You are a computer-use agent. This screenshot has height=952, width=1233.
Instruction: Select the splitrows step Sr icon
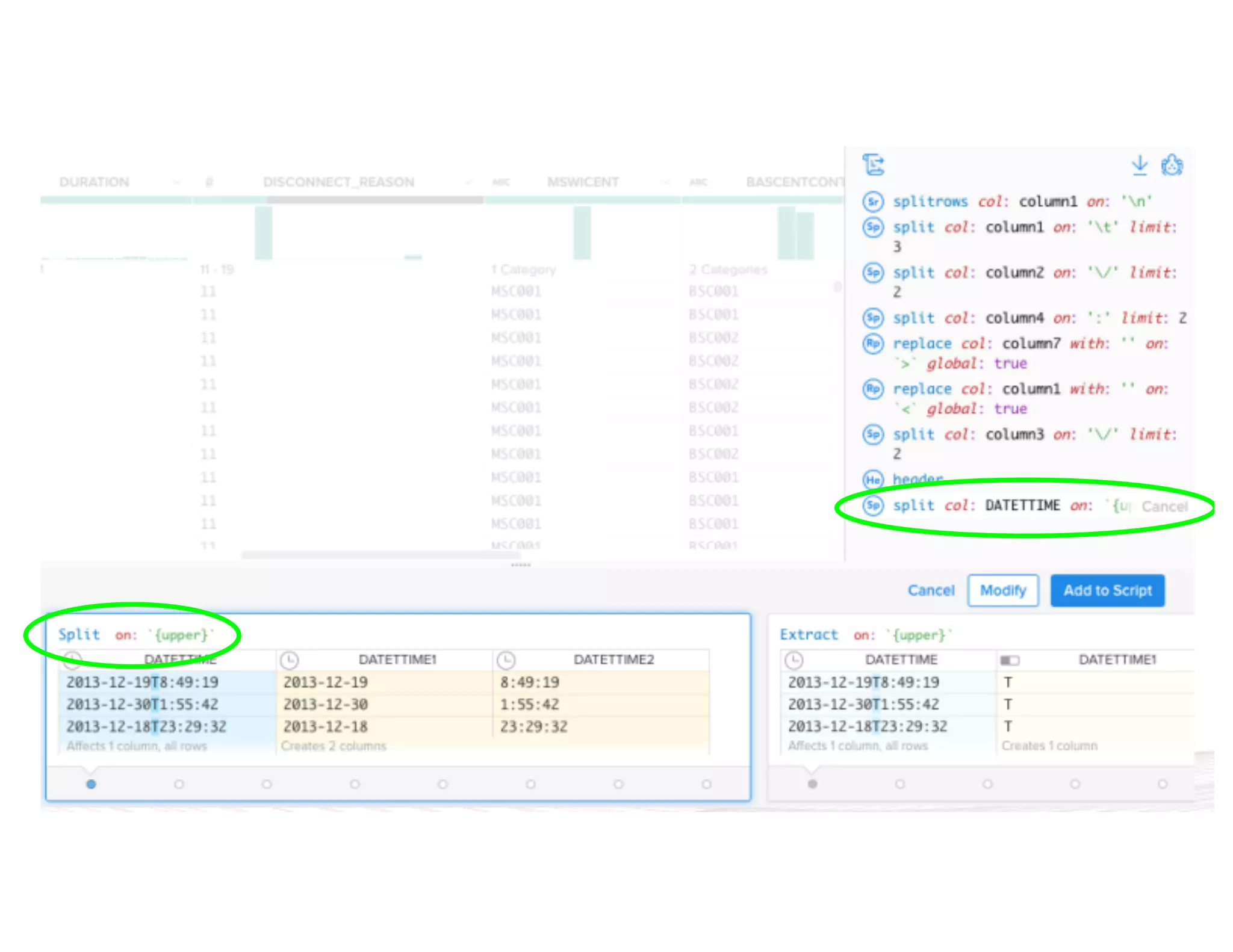(x=873, y=201)
